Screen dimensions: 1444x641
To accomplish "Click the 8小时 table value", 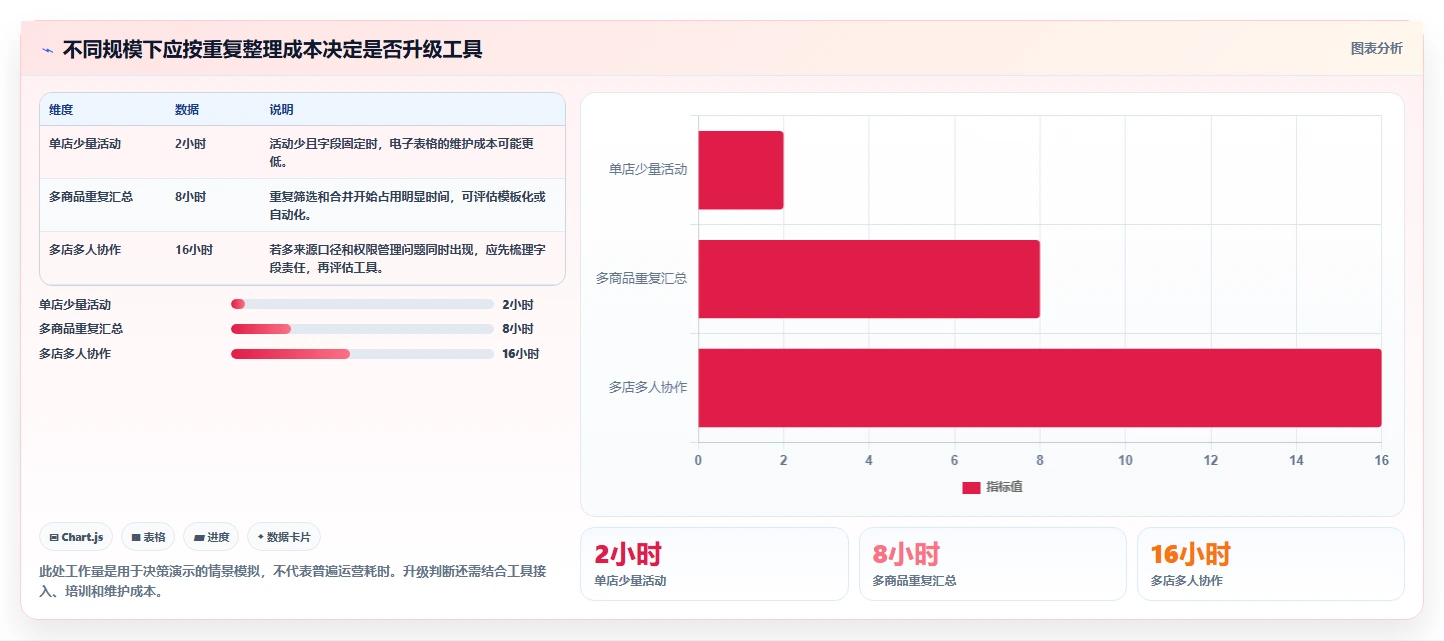I will 190,197.
